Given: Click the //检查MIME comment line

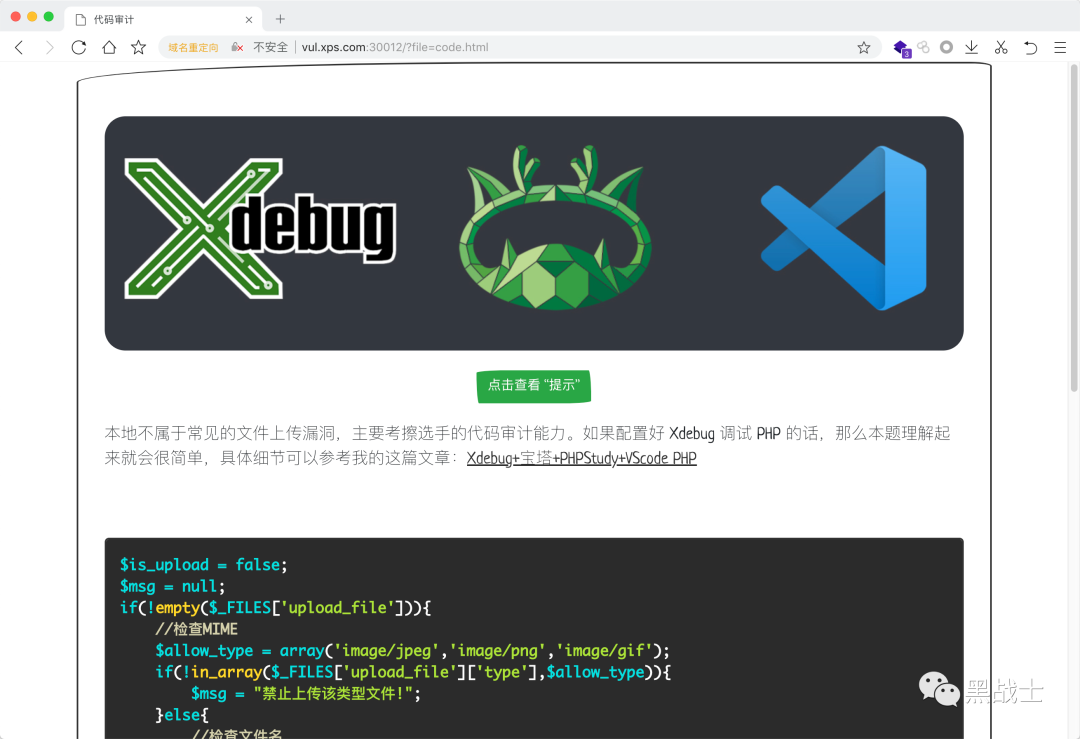Looking at the screenshot, I should point(196,629).
